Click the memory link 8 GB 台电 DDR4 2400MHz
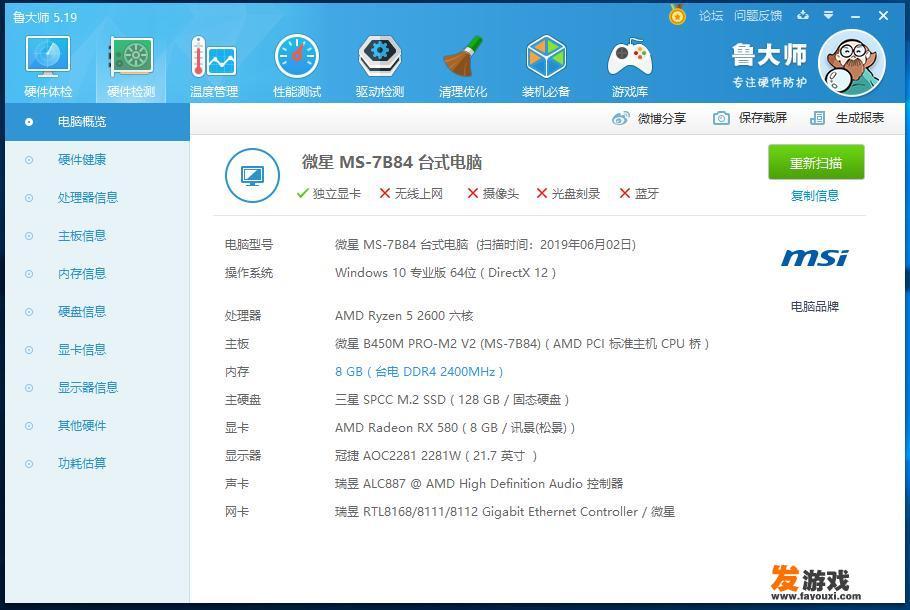Image resolution: width=910 pixels, height=610 pixels. (x=419, y=372)
